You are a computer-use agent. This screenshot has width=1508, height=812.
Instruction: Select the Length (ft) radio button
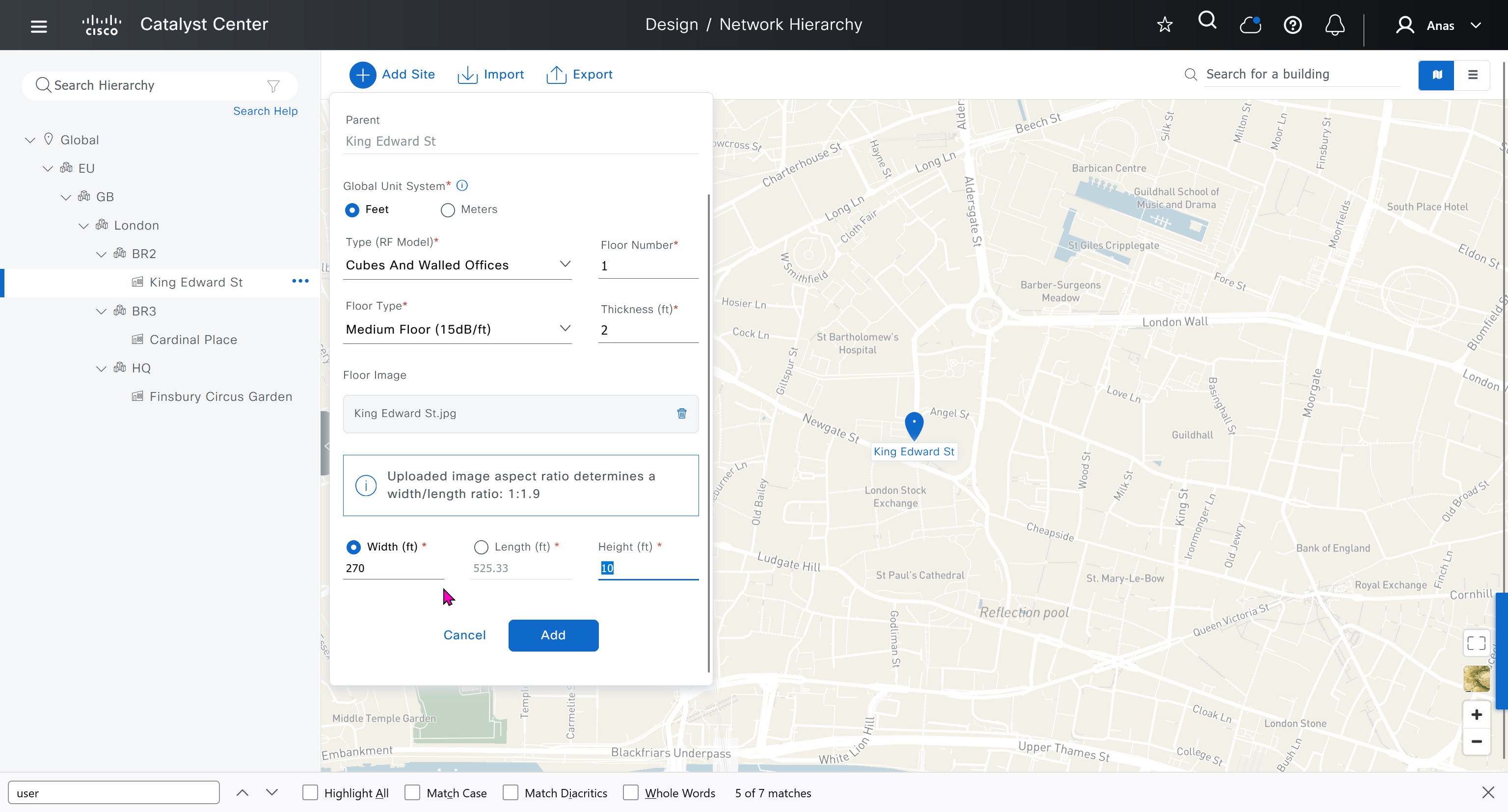click(x=481, y=547)
